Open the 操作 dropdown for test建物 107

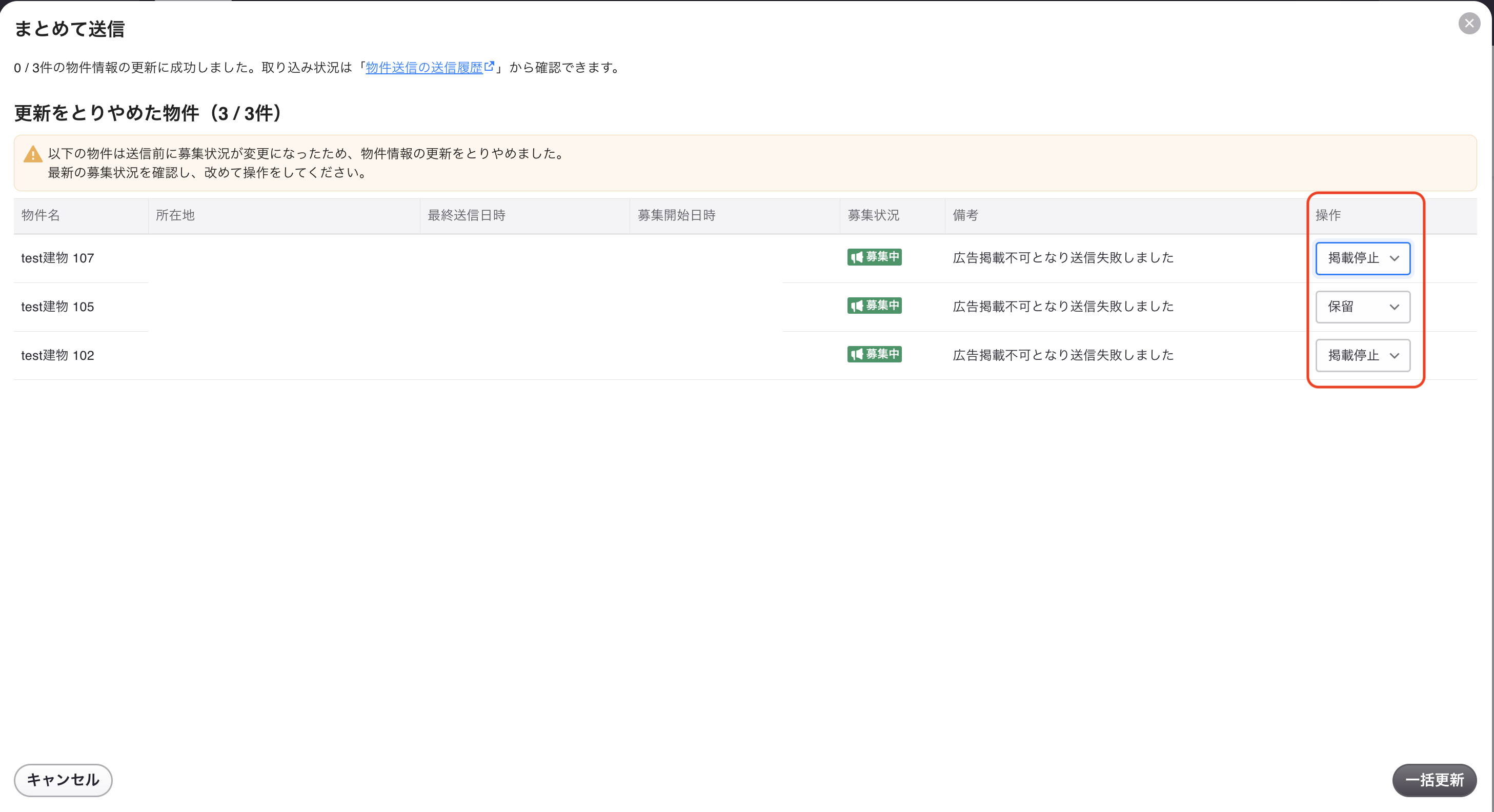pyautogui.click(x=1363, y=258)
